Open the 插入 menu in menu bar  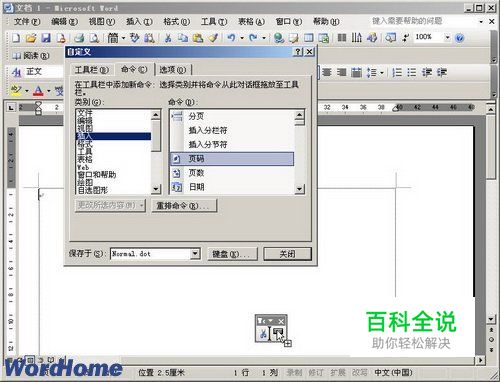click(139, 22)
